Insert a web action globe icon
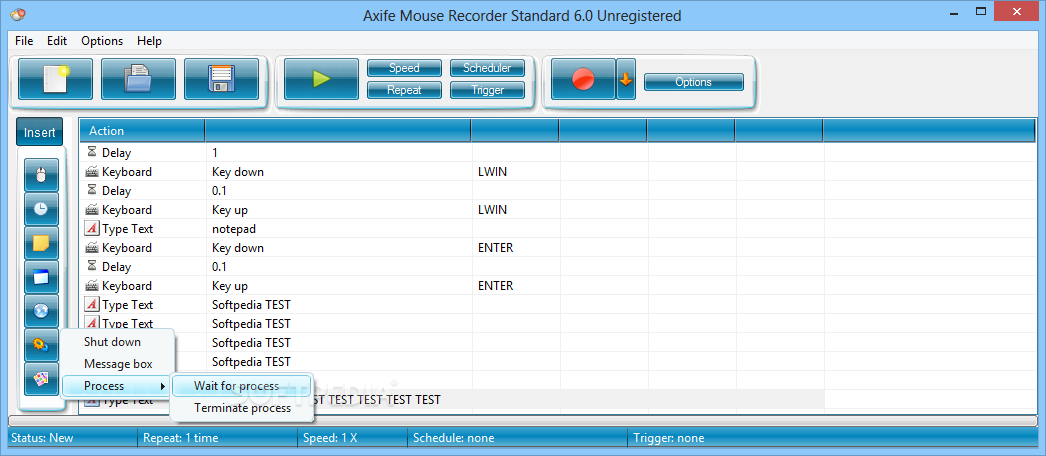The image size is (1046, 456). tap(41, 311)
